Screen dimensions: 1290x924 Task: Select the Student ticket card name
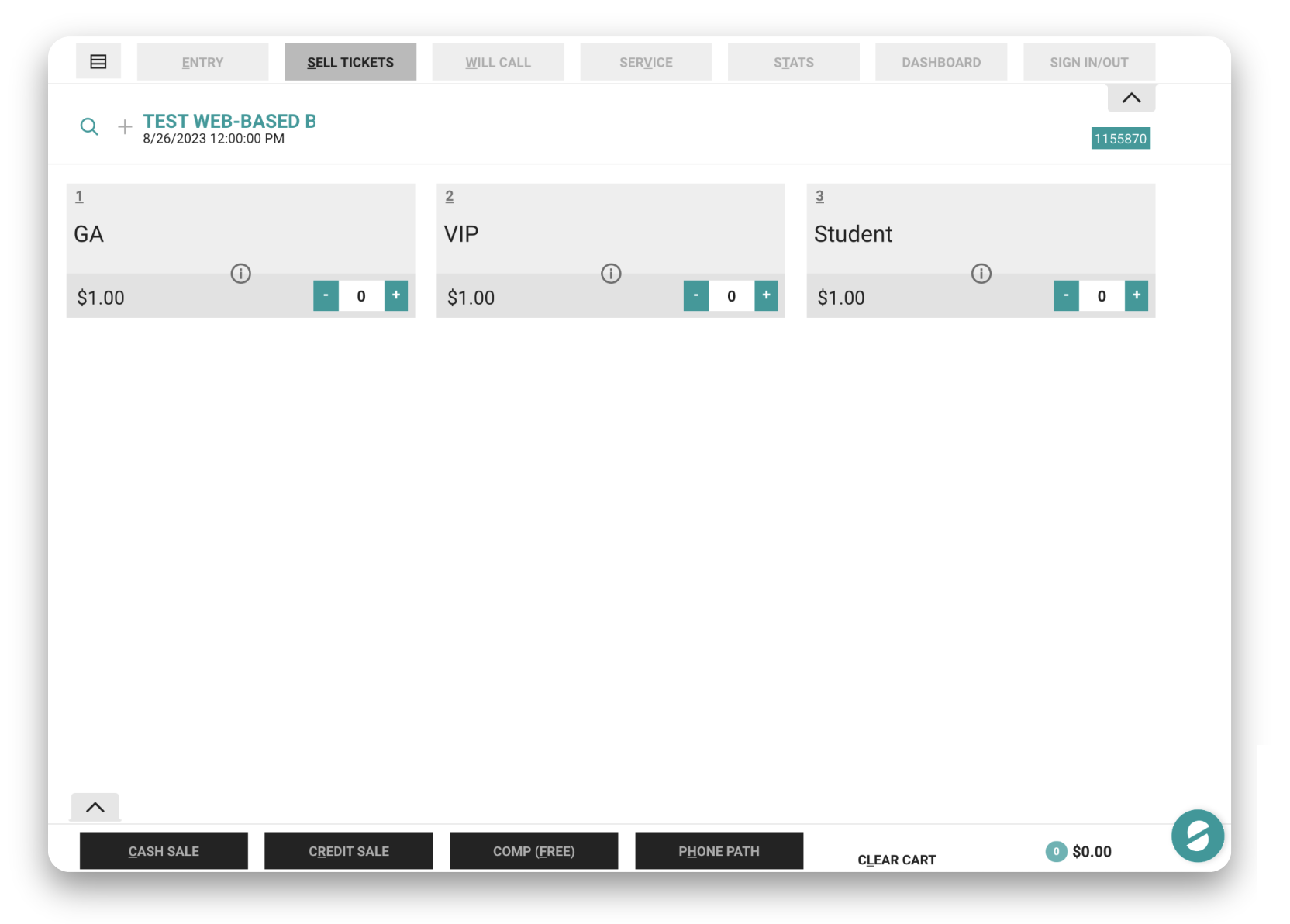pyautogui.click(x=854, y=234)
